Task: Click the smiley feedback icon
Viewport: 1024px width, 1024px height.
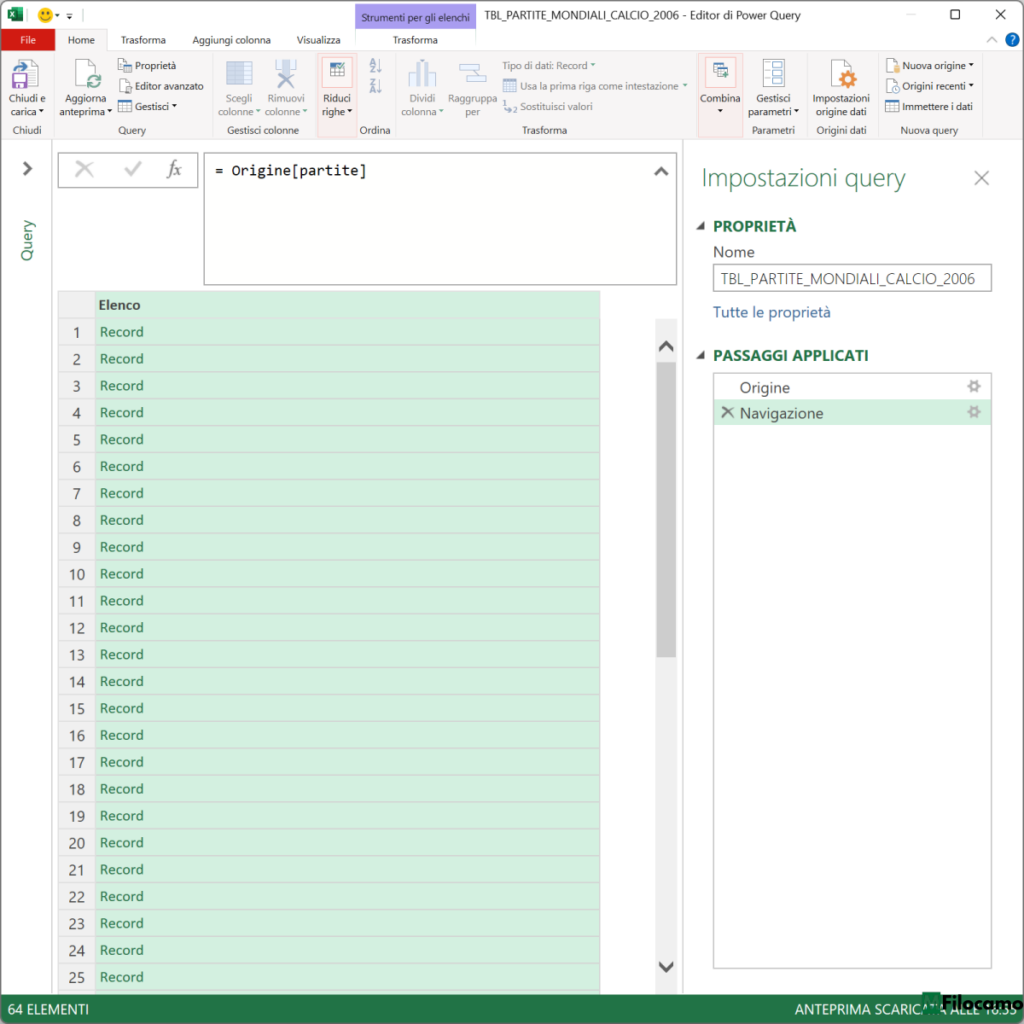Action: click(x=45, y=14)
